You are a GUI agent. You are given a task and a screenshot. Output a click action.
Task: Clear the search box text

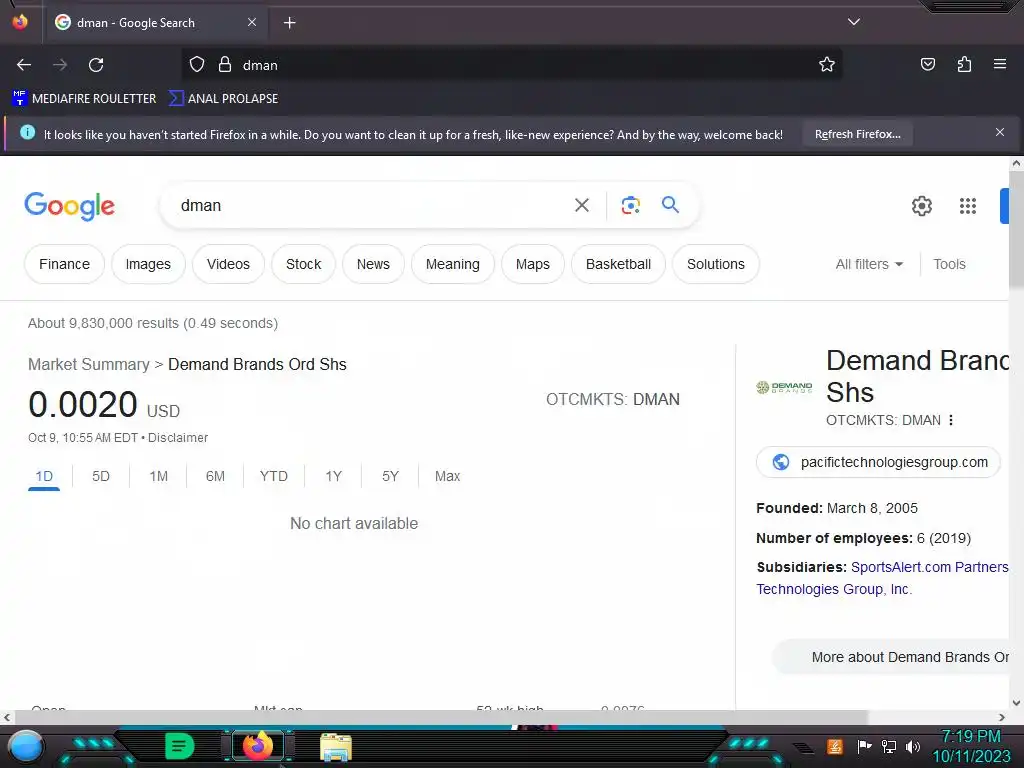point(582,206)
